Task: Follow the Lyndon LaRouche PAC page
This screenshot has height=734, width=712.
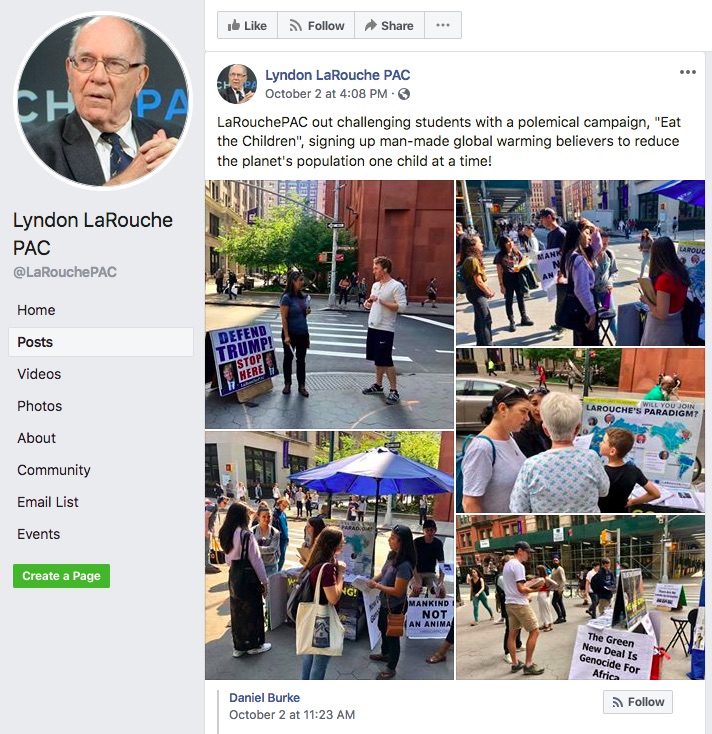Action: 316,25
